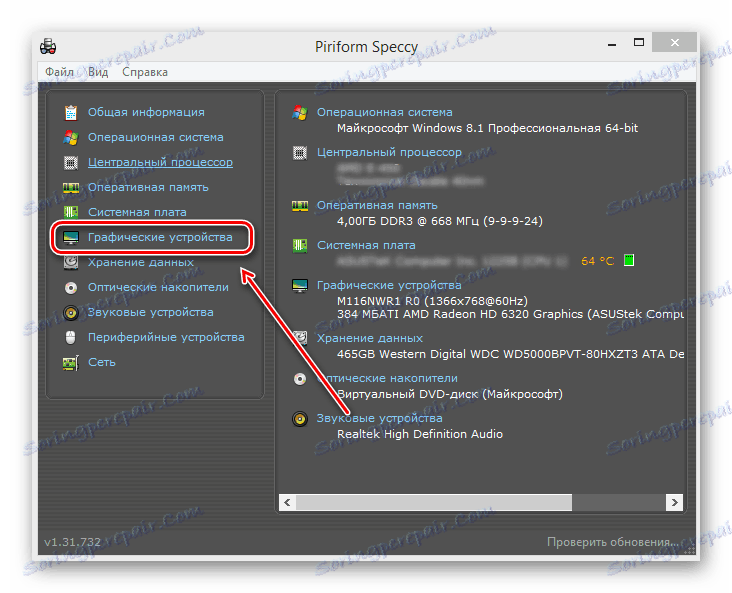Select Звуковые устройства in the sidebar
The width and height of the screenshot is (732, 593).
tap(150, 312)
